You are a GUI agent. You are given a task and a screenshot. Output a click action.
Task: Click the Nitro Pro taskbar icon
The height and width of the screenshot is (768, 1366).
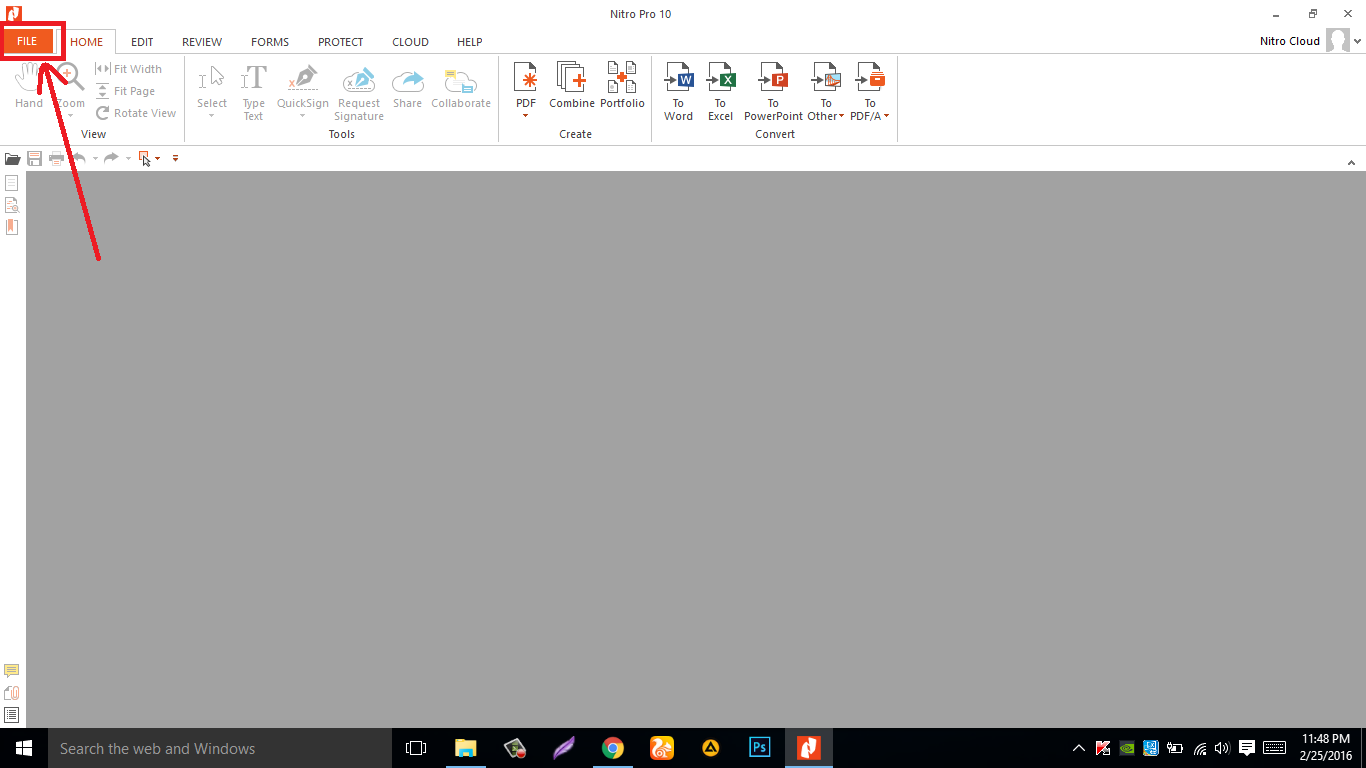point(809,748)
